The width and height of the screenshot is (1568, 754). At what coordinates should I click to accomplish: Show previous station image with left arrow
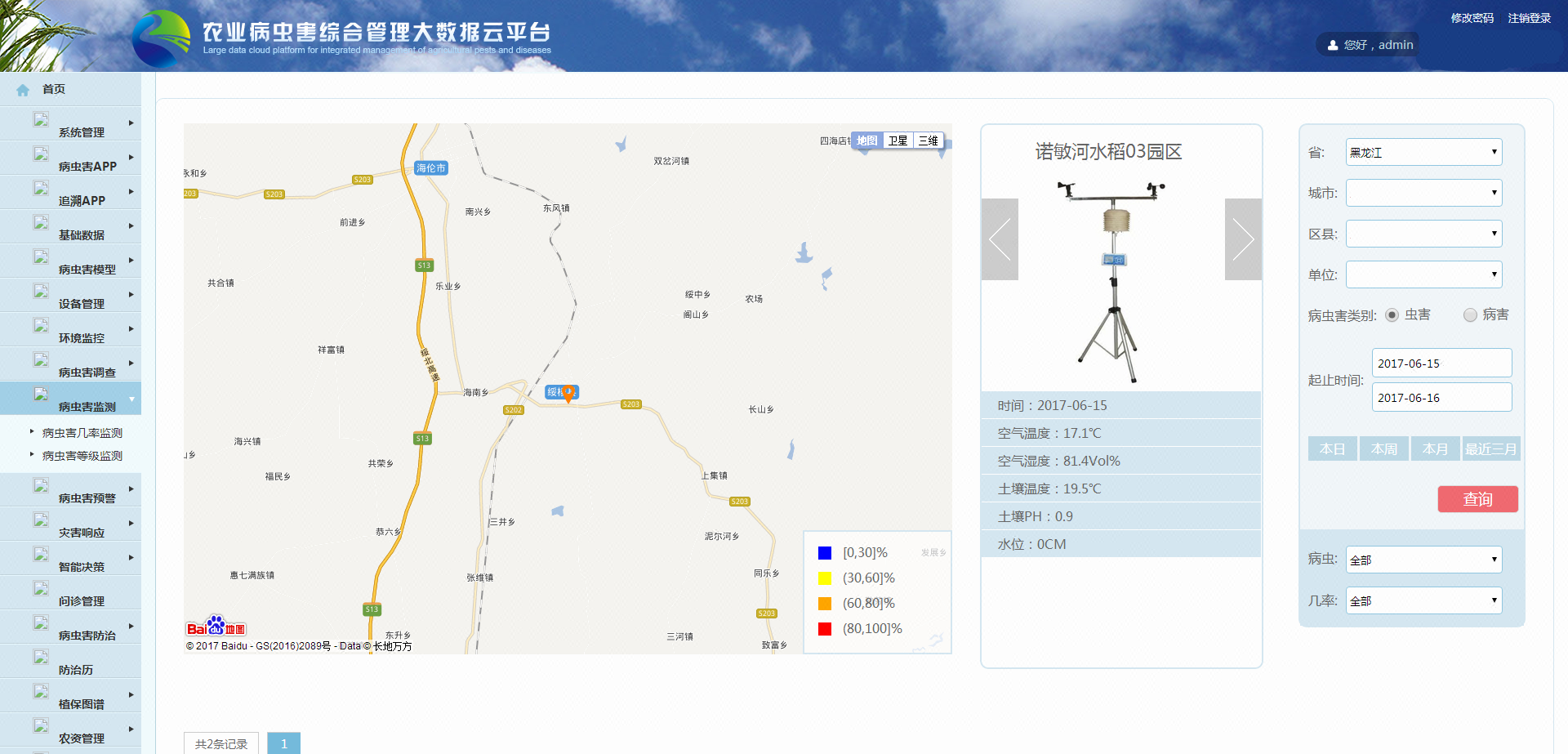[x=1000, y=239]
